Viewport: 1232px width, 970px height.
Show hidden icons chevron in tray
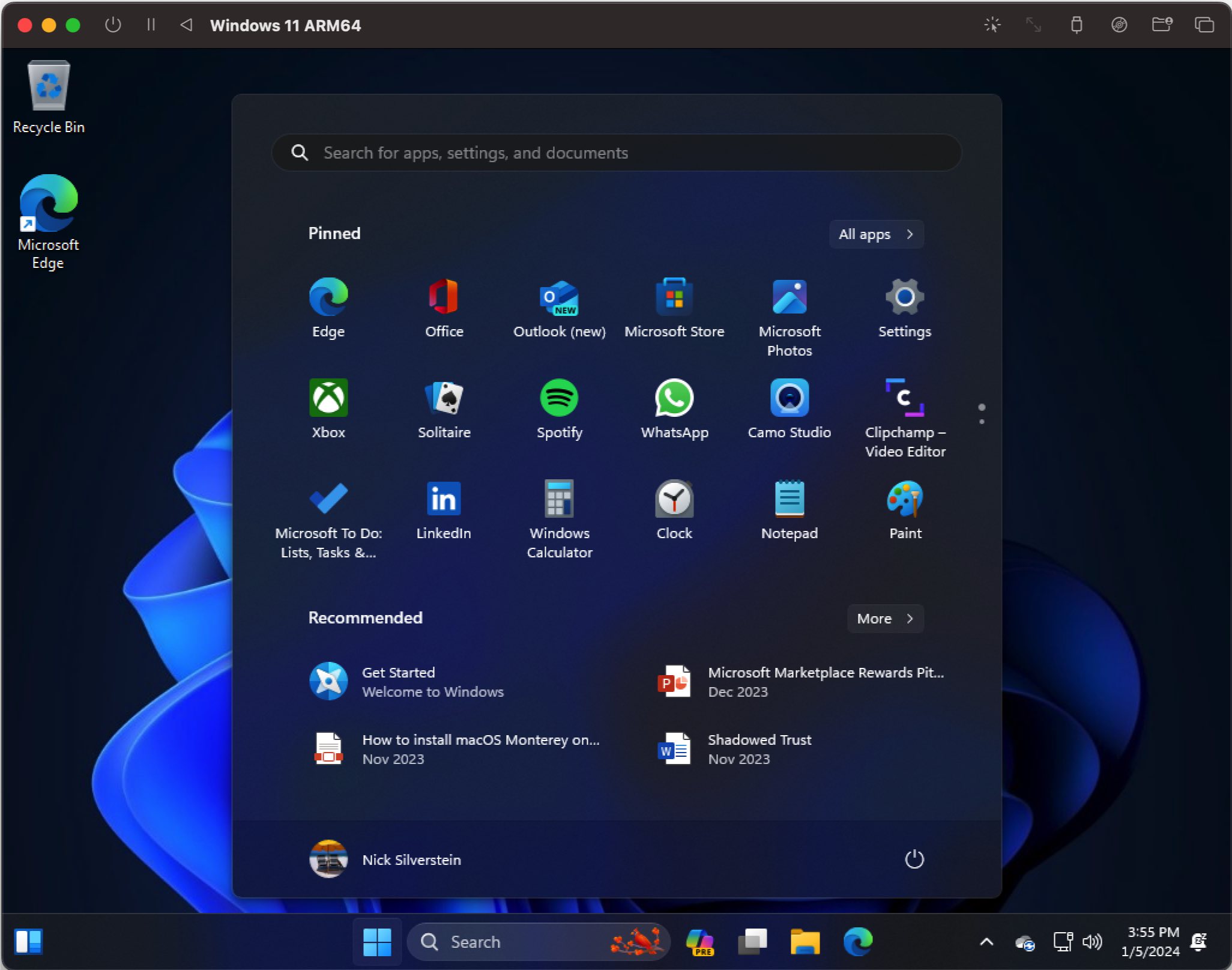(986, 942)
